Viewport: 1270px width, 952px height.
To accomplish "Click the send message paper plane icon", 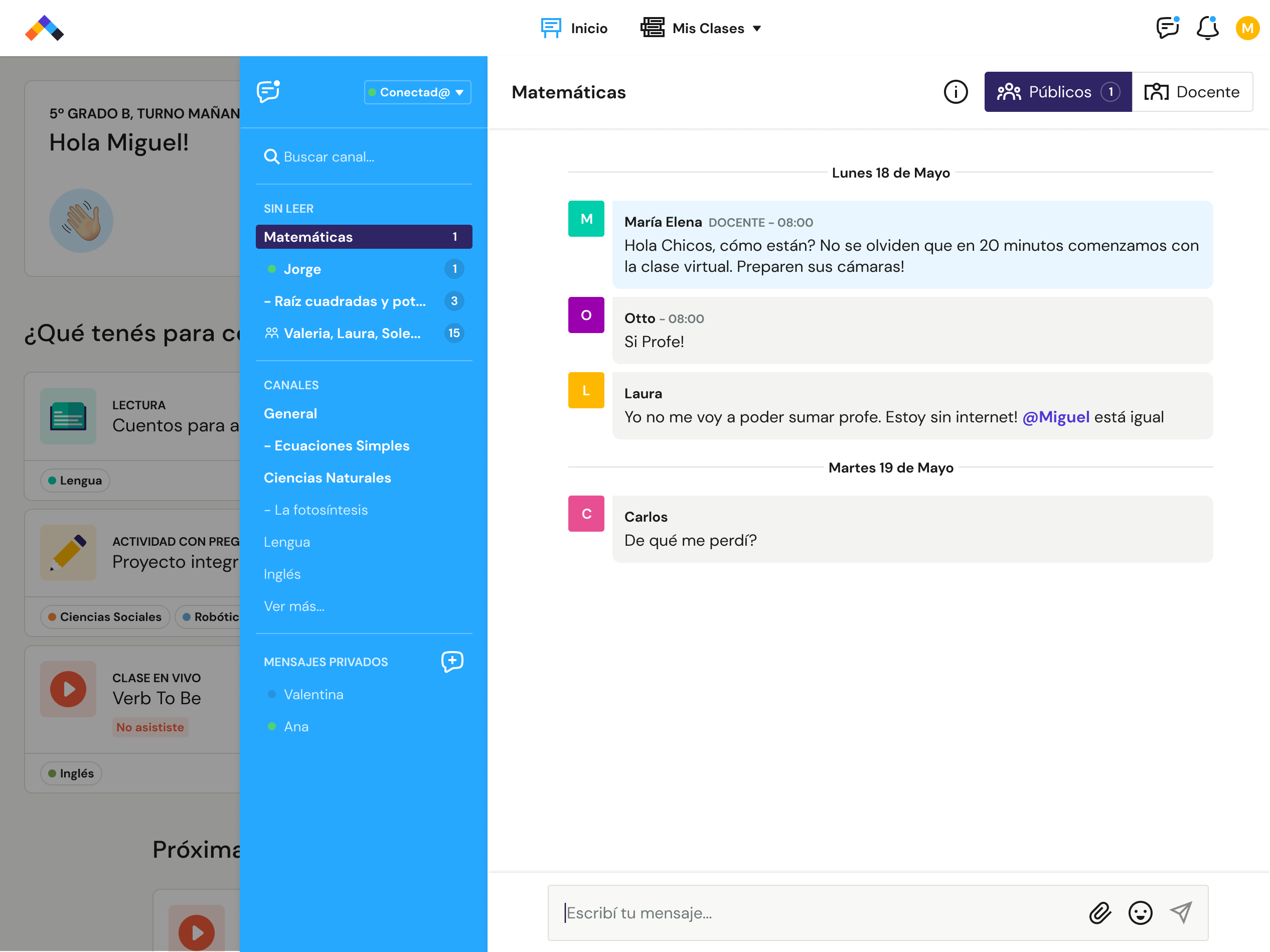I will tap(1180, 912).
